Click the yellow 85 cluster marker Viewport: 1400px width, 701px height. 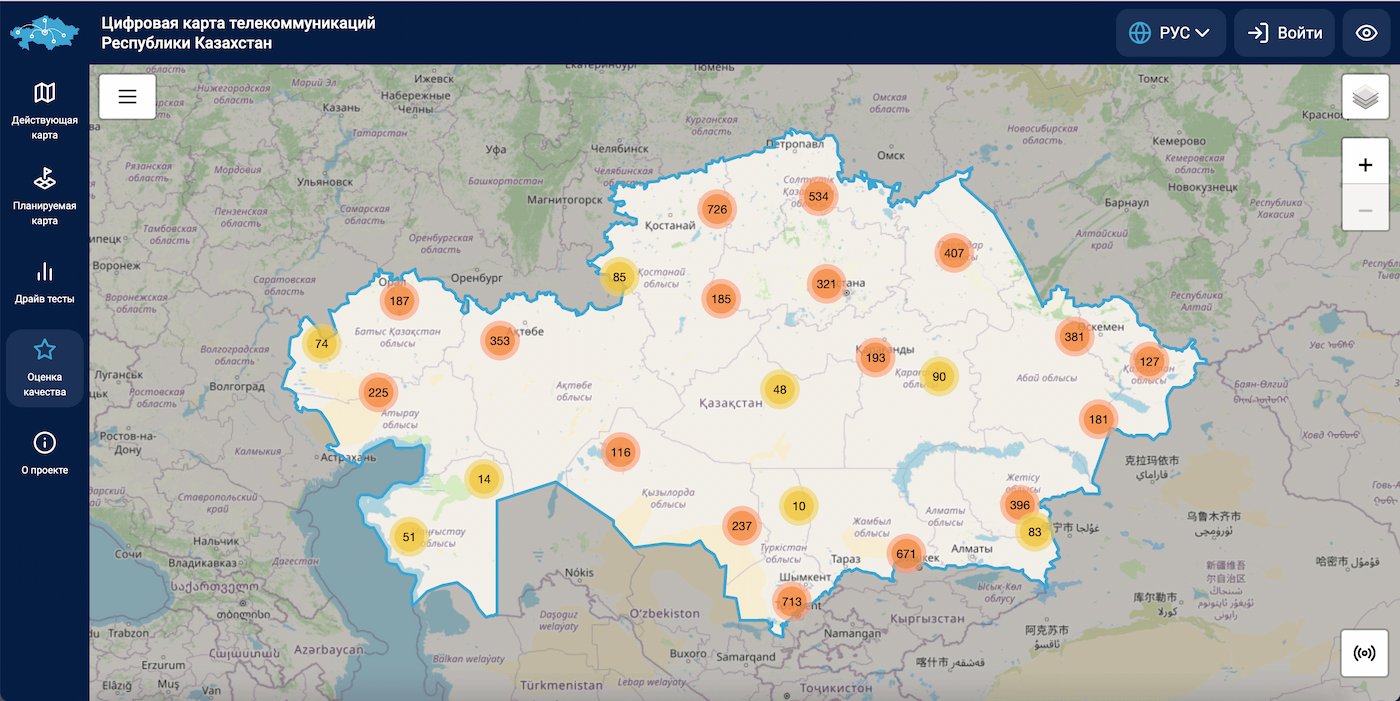(619, 277)
